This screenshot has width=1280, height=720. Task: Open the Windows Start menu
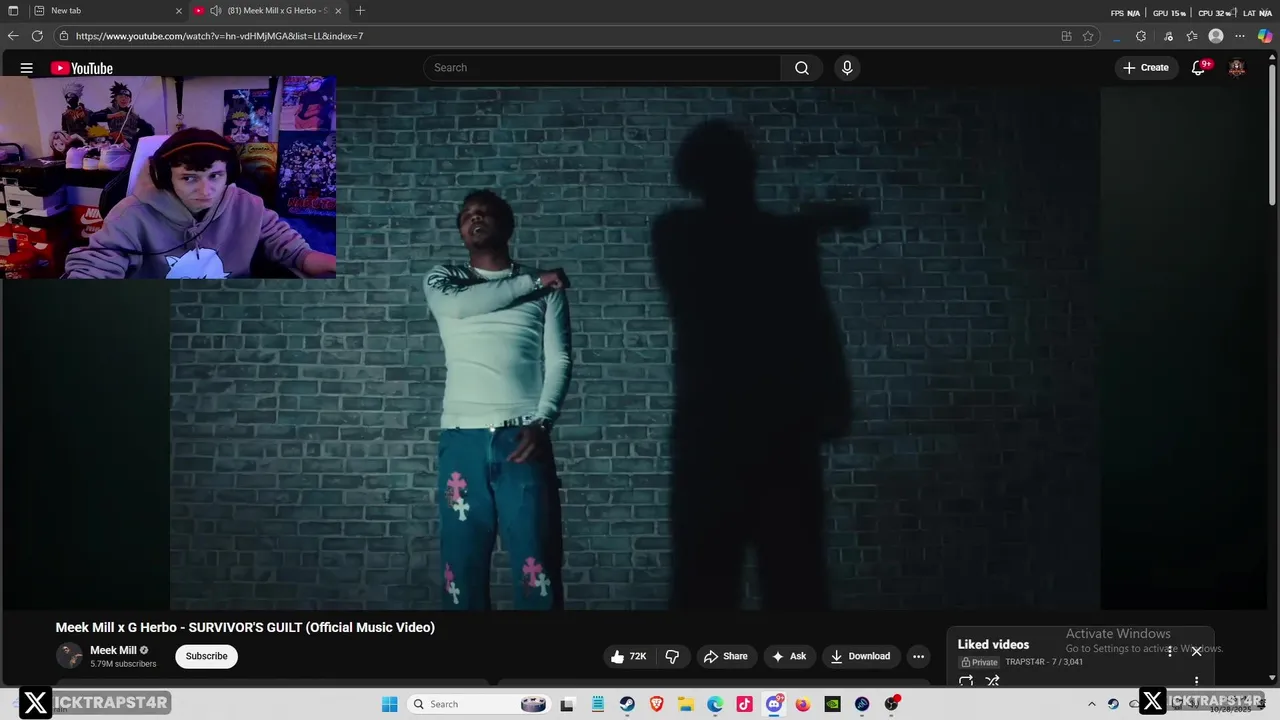click(x=389, y=704)
